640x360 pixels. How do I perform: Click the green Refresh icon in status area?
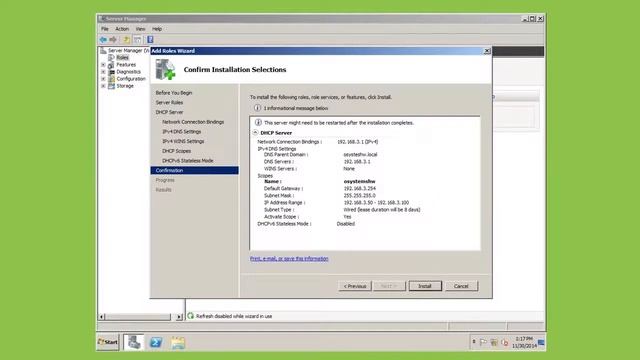point(191,316)
